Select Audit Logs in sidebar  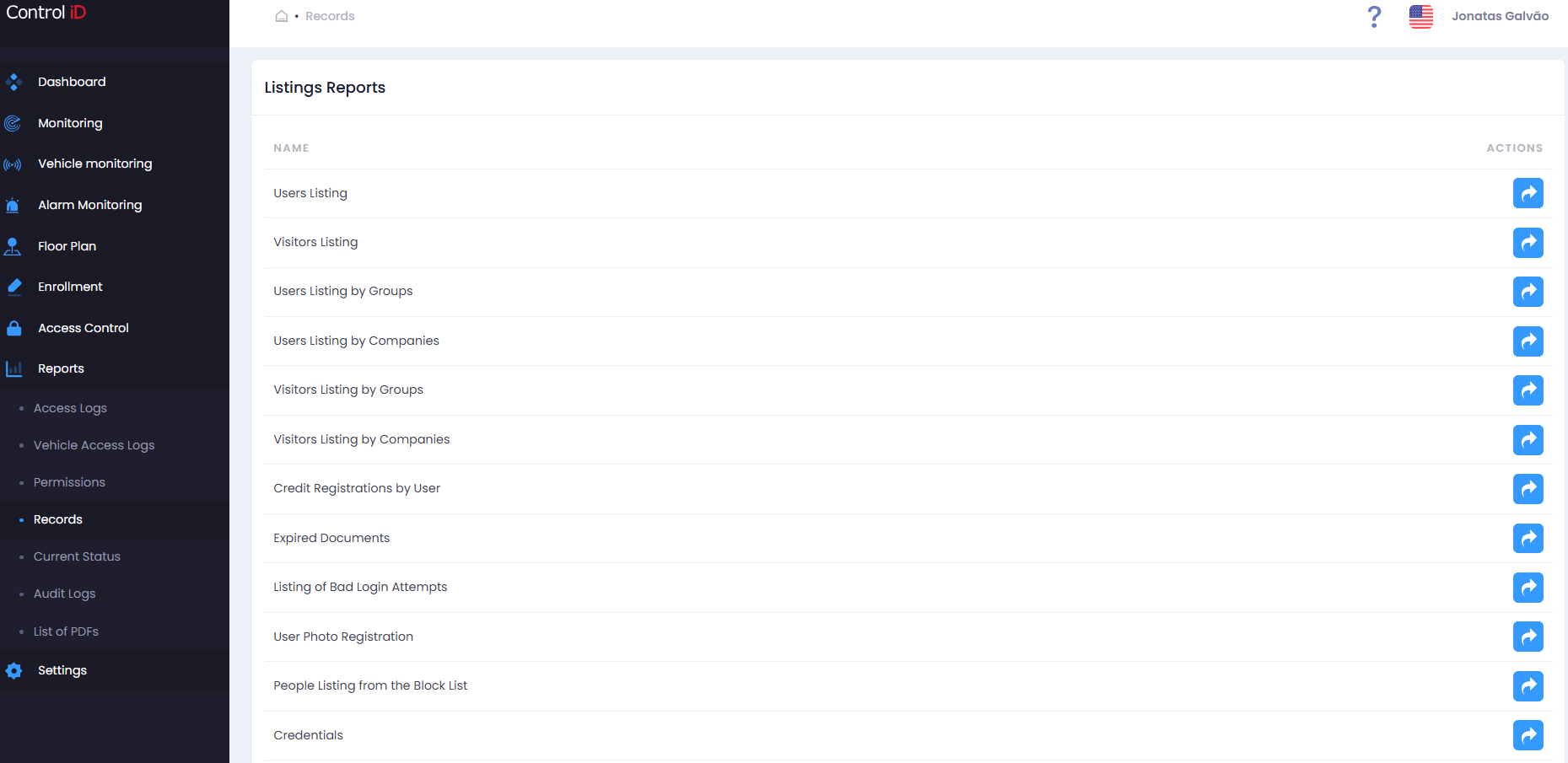point(64,594)
